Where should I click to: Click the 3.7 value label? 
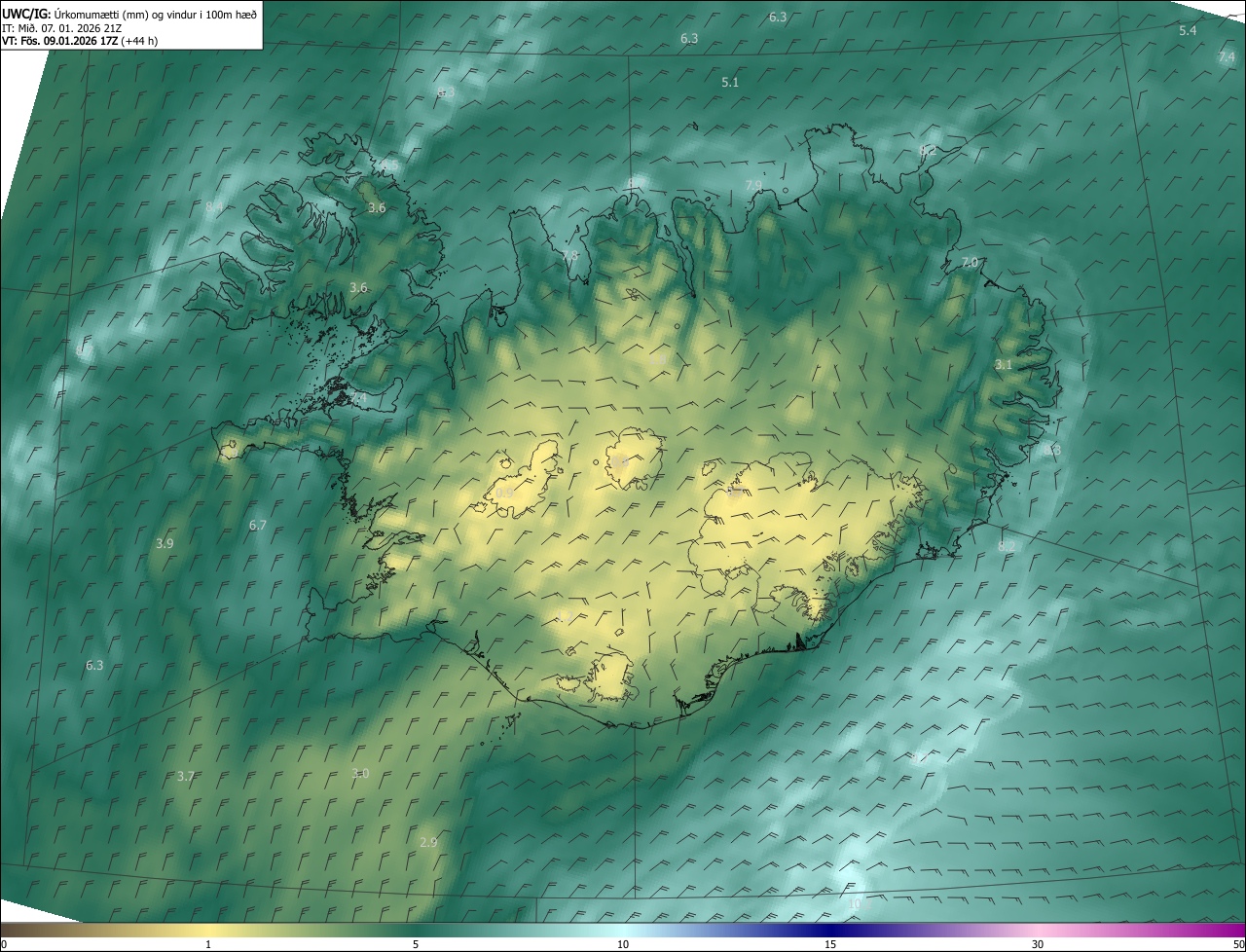[x=186, y=777]
